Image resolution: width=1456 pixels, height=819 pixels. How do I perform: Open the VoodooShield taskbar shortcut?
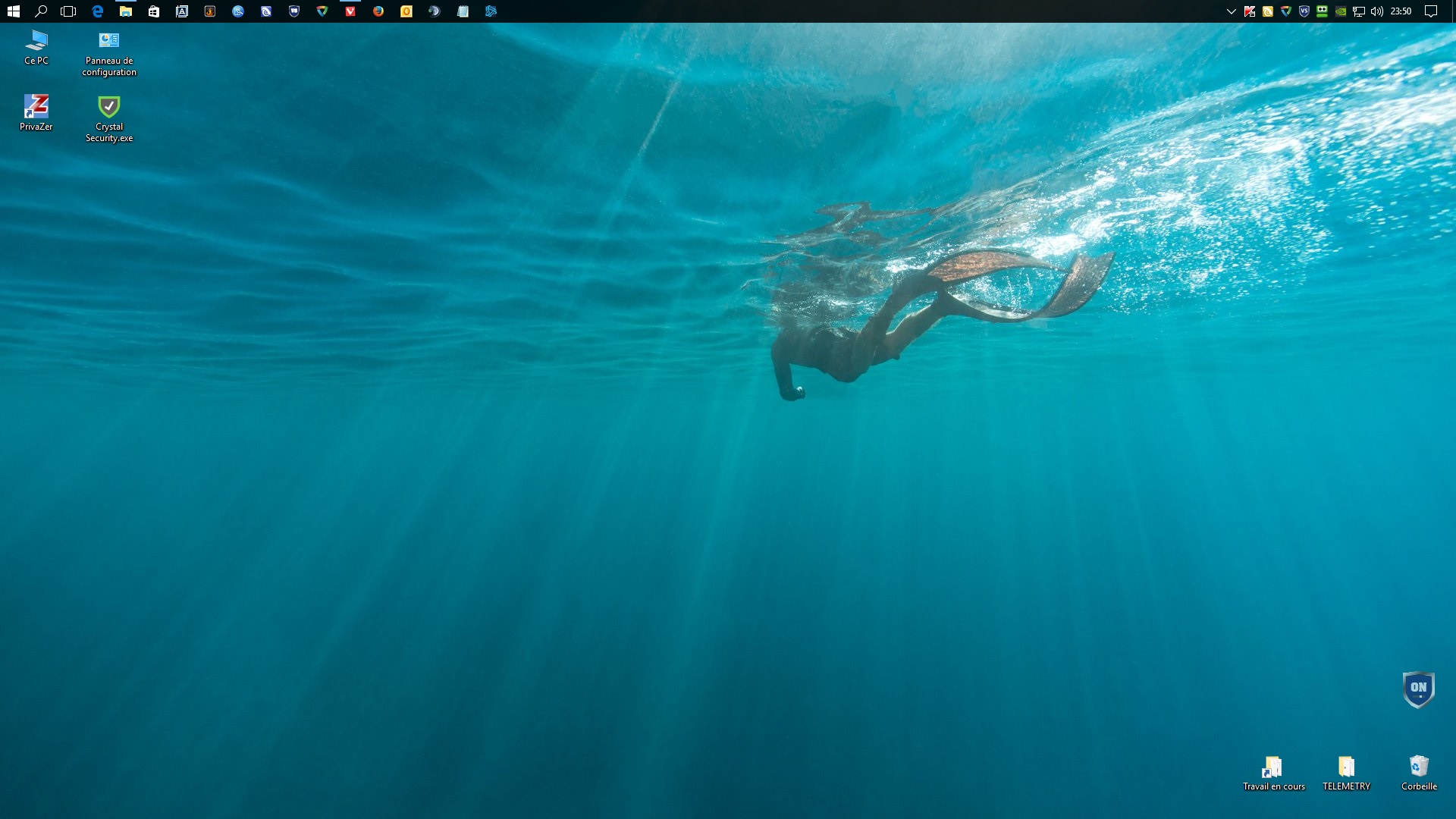point(294,11)
